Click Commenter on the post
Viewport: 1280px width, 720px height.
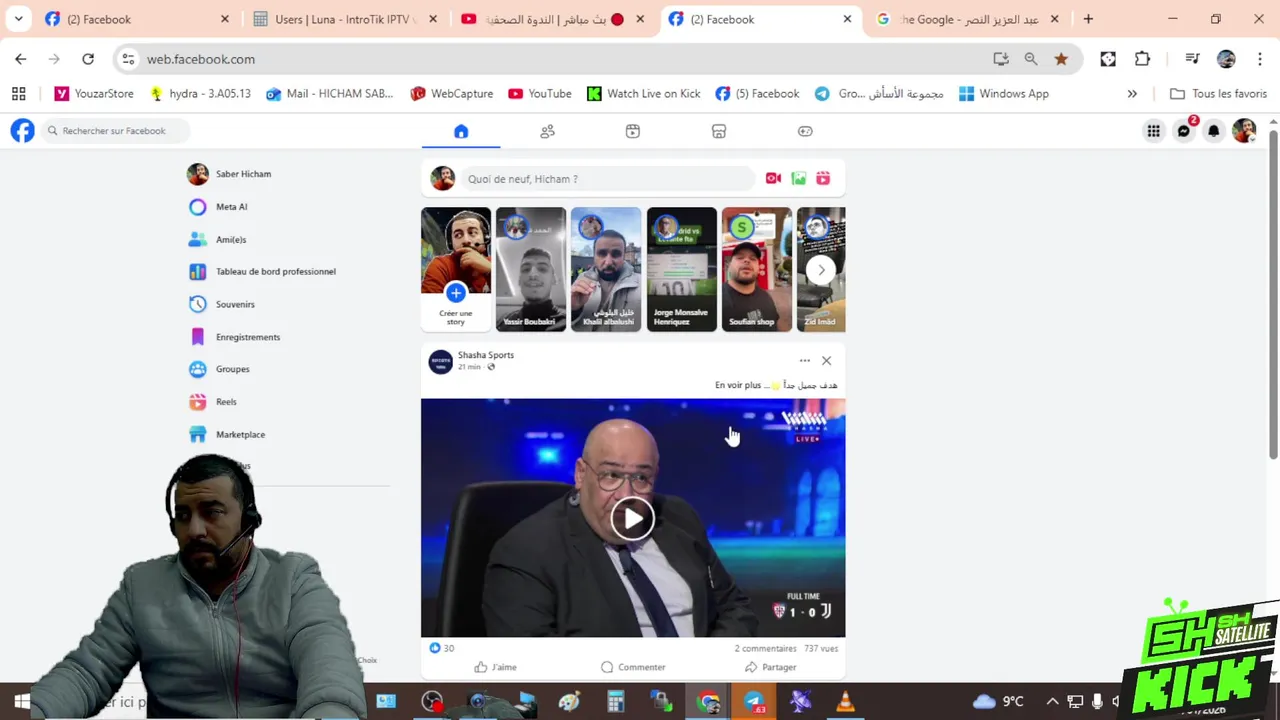pyautogui.click(x=633, y=667)
